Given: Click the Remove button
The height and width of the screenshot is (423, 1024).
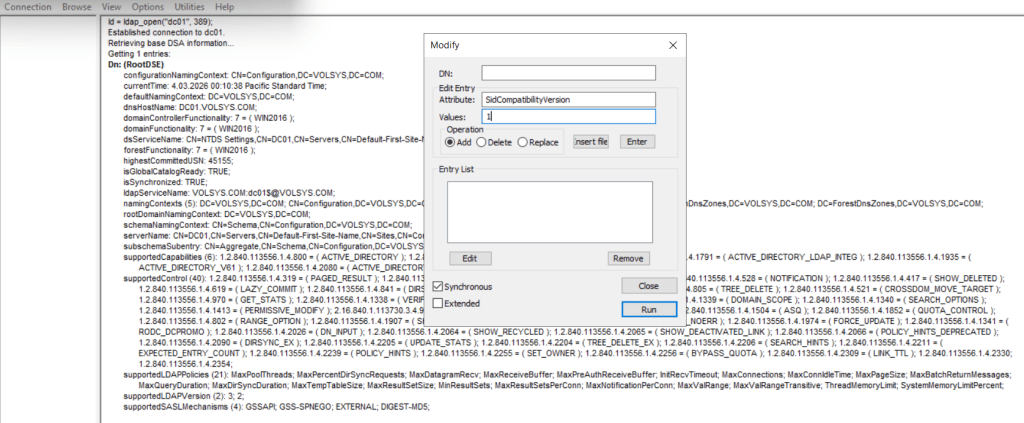Looking at the screenshot, I should point(628,258).
